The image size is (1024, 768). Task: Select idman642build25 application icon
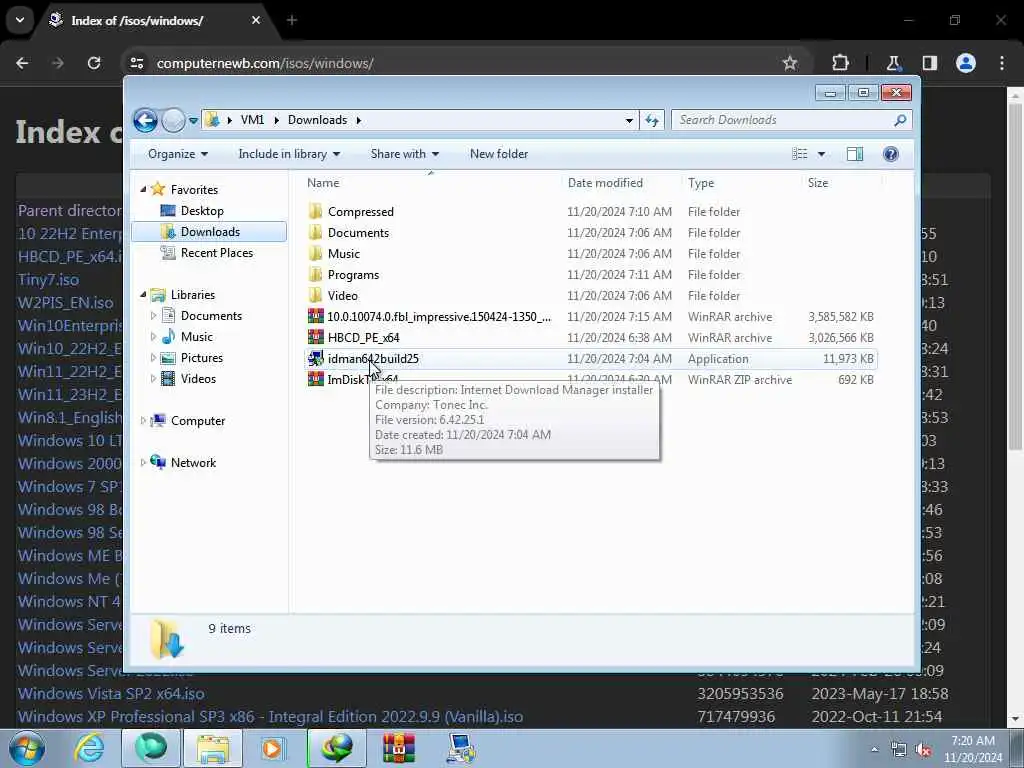point(315,359)
